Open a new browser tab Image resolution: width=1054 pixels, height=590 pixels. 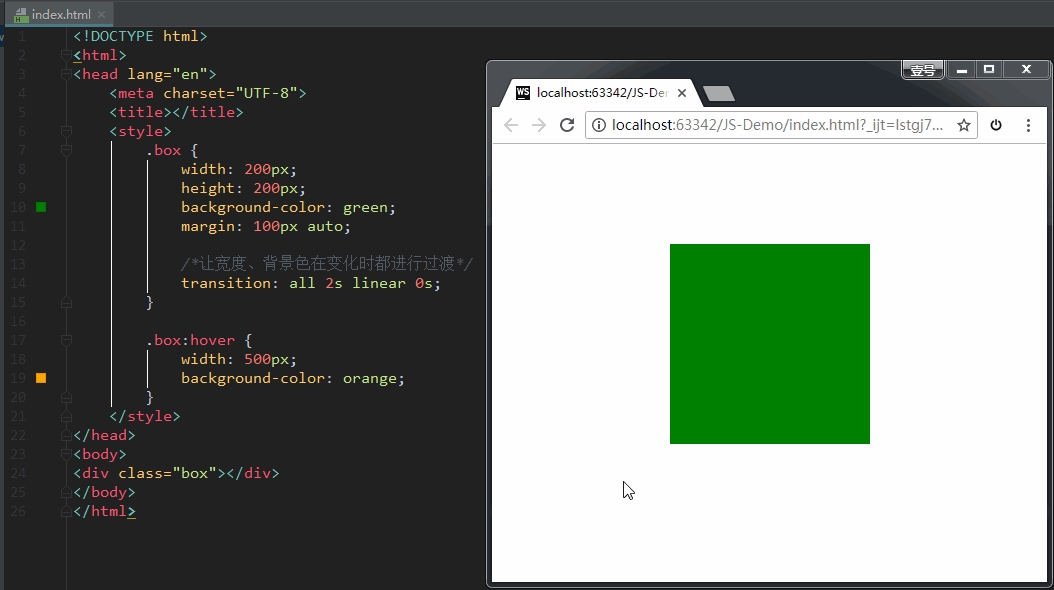point(719,93)
